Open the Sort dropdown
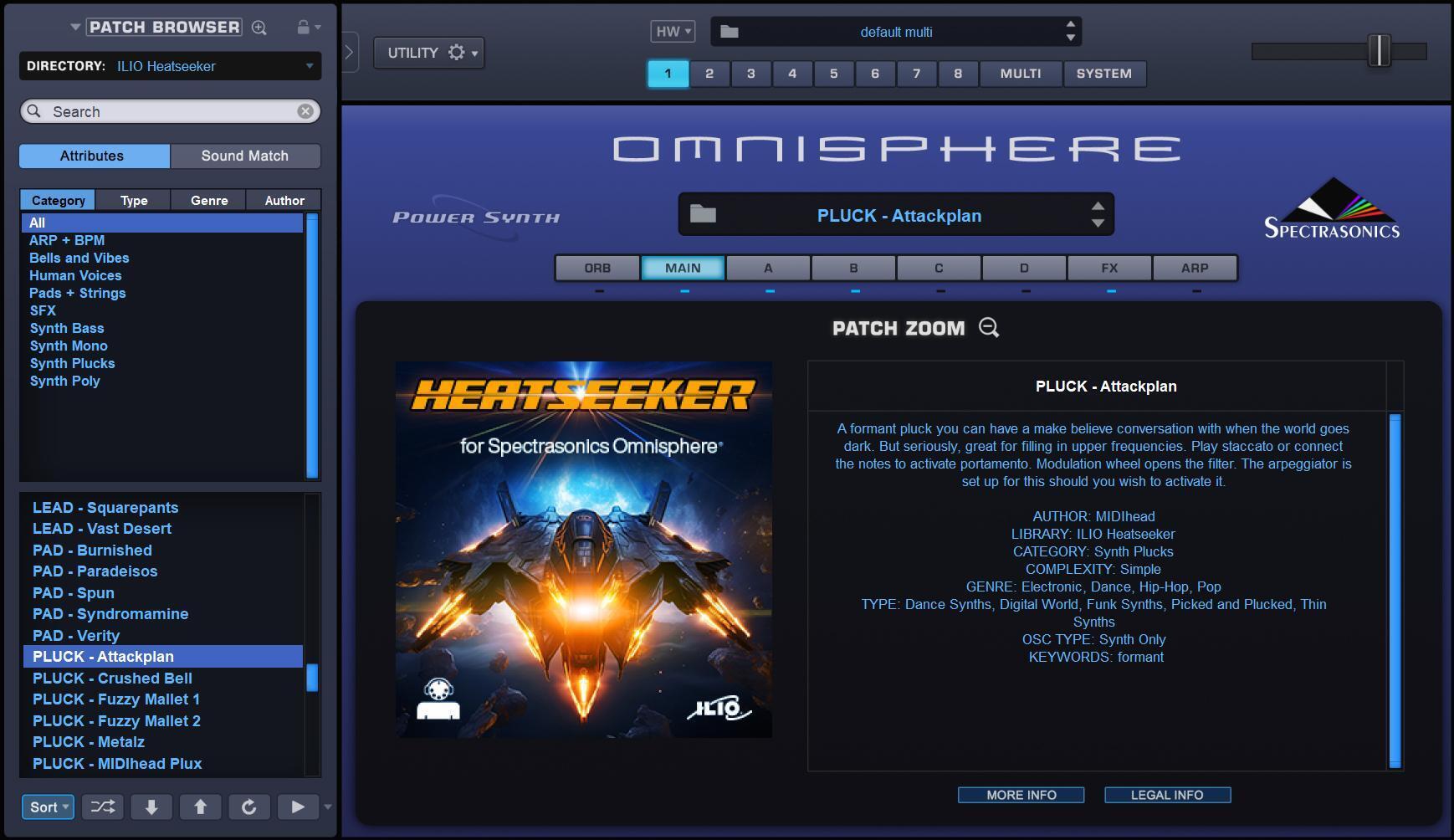Viewport: 1454px width, 840px height. [x=47, y=807]
